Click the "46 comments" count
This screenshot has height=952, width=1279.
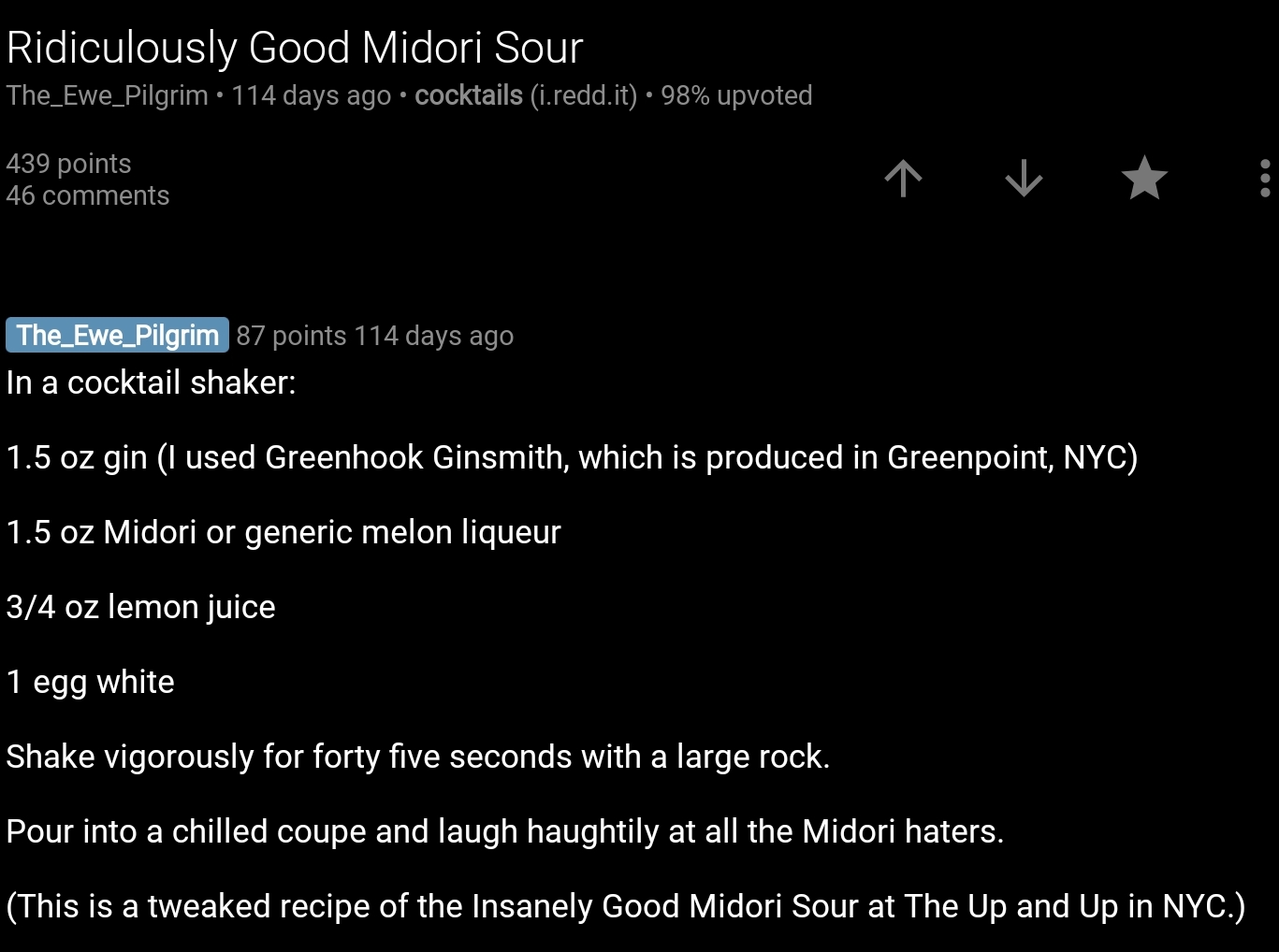coord(88,195)
